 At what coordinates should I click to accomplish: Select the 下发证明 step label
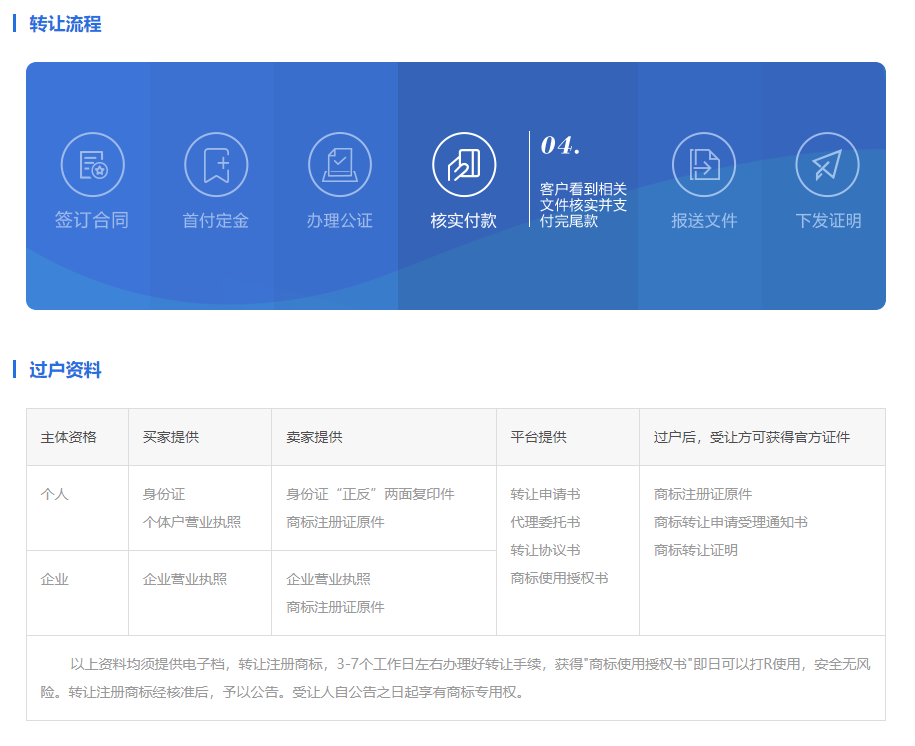click(828, 221)
